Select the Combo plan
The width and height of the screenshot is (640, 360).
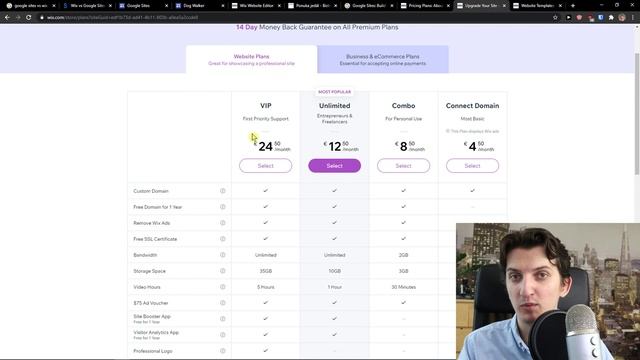[403, 166]
